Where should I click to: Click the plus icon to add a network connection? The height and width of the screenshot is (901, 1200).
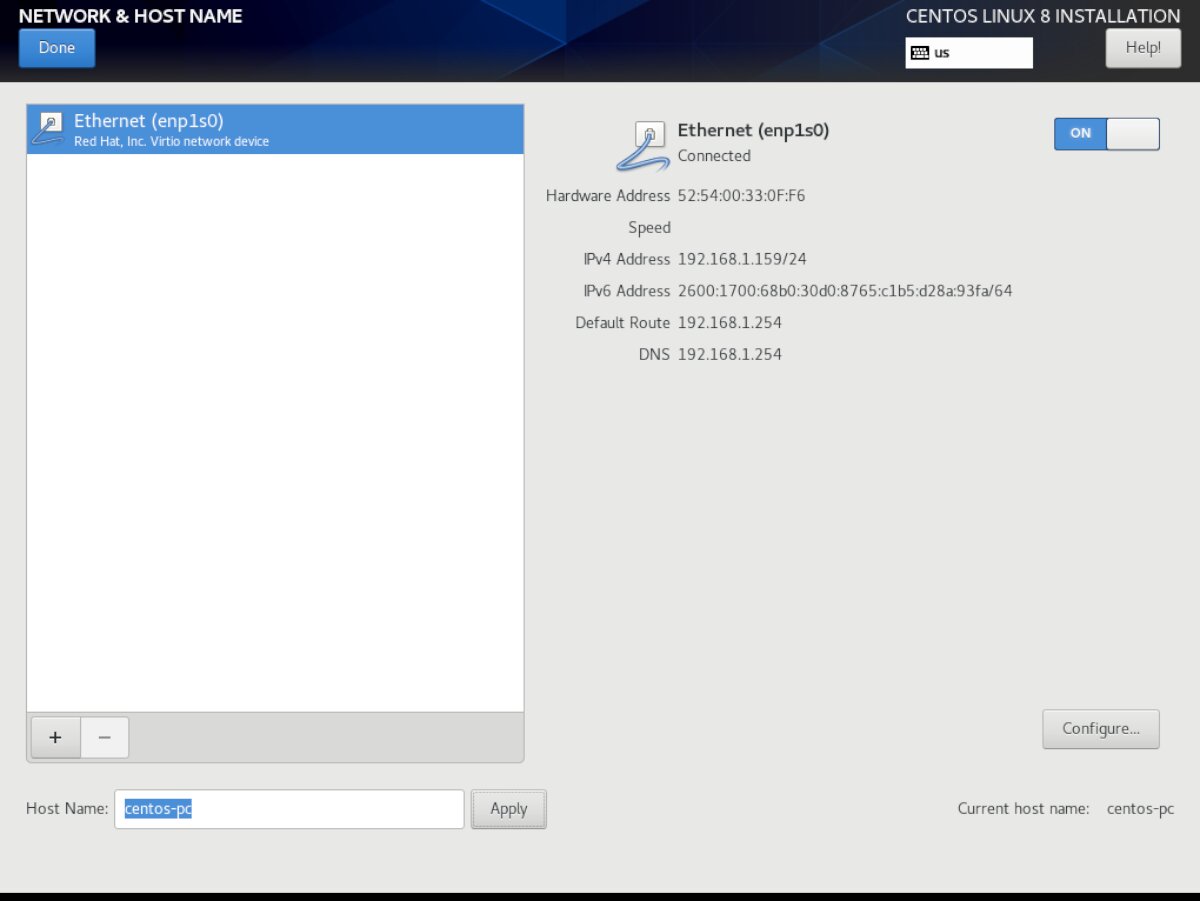(x=55, y=737)
